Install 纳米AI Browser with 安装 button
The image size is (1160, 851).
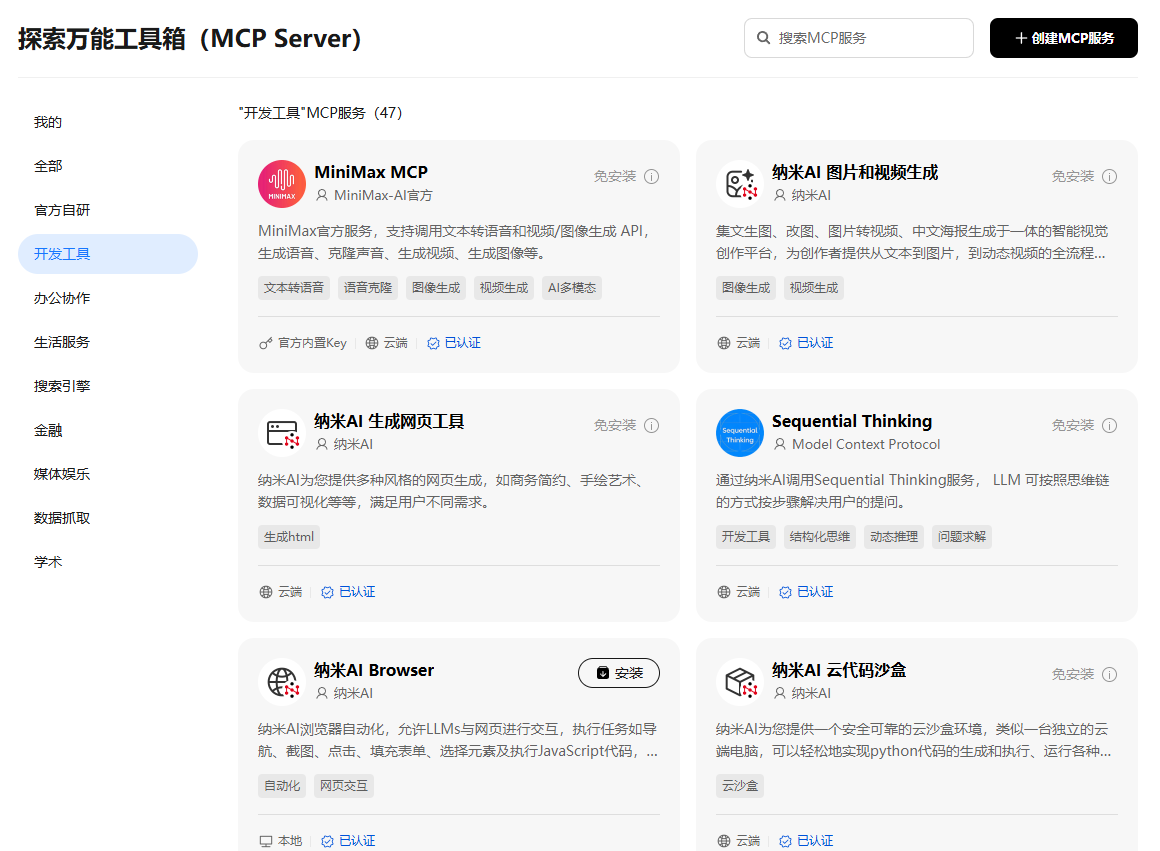coord(618,673)
